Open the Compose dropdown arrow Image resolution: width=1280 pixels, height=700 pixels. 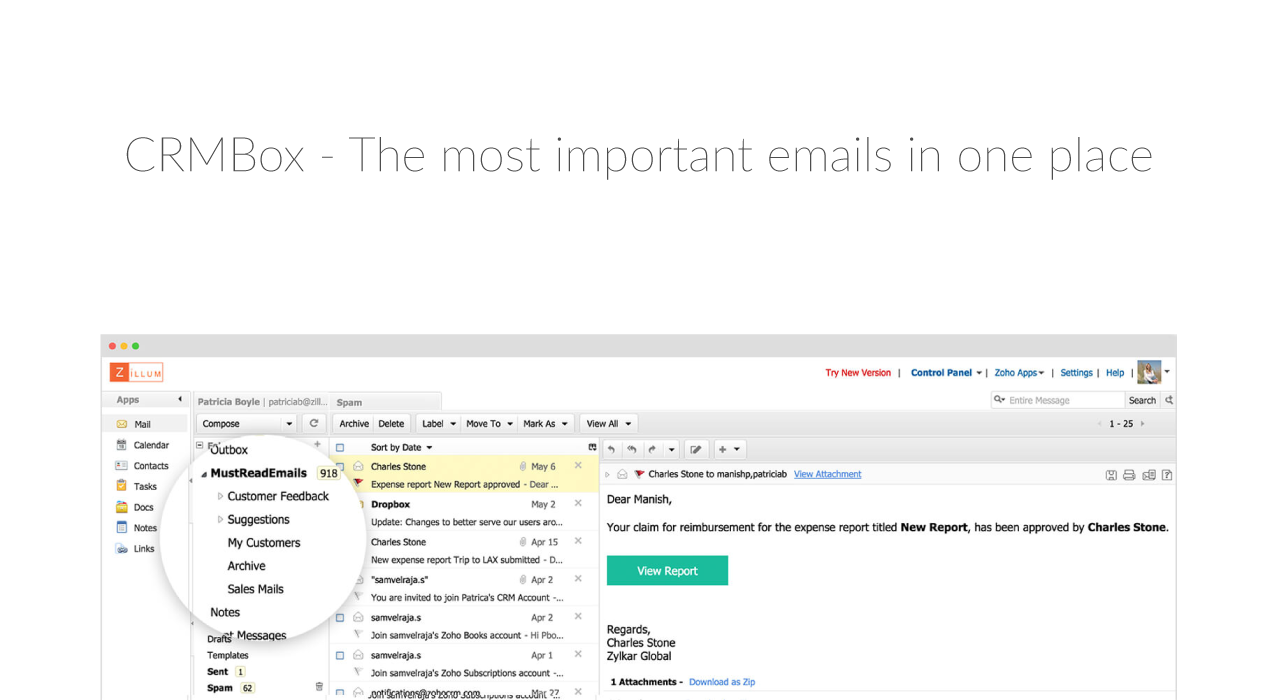pyautogui.click(x=289, y=424)
